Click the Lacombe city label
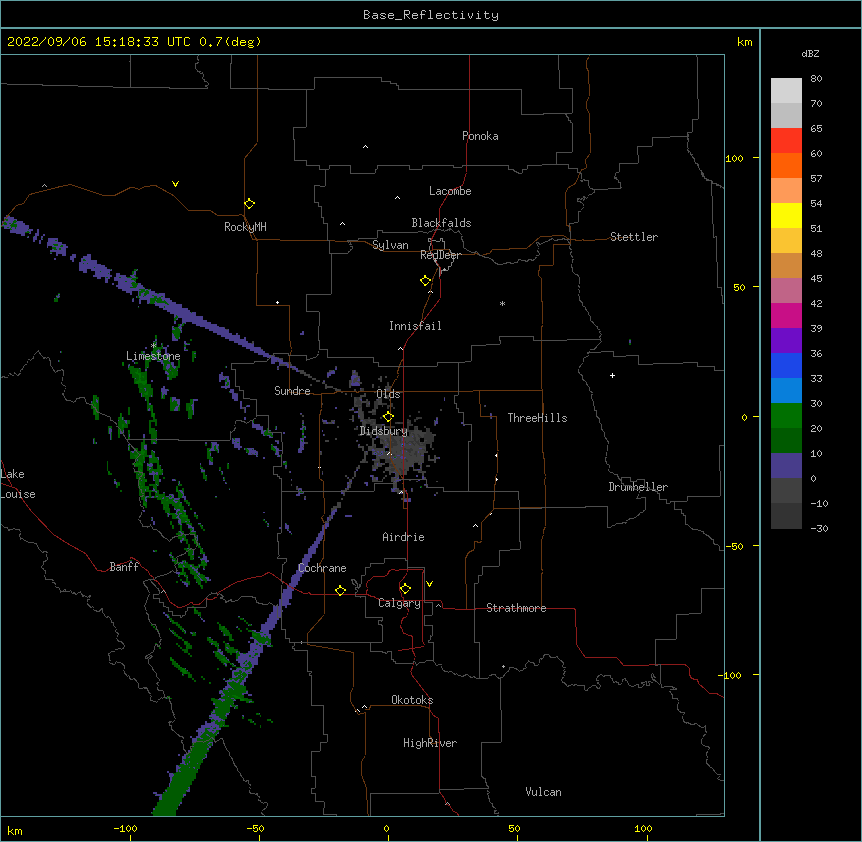The width and height of the screenshot is (862, 842). (x=450, y=191)
